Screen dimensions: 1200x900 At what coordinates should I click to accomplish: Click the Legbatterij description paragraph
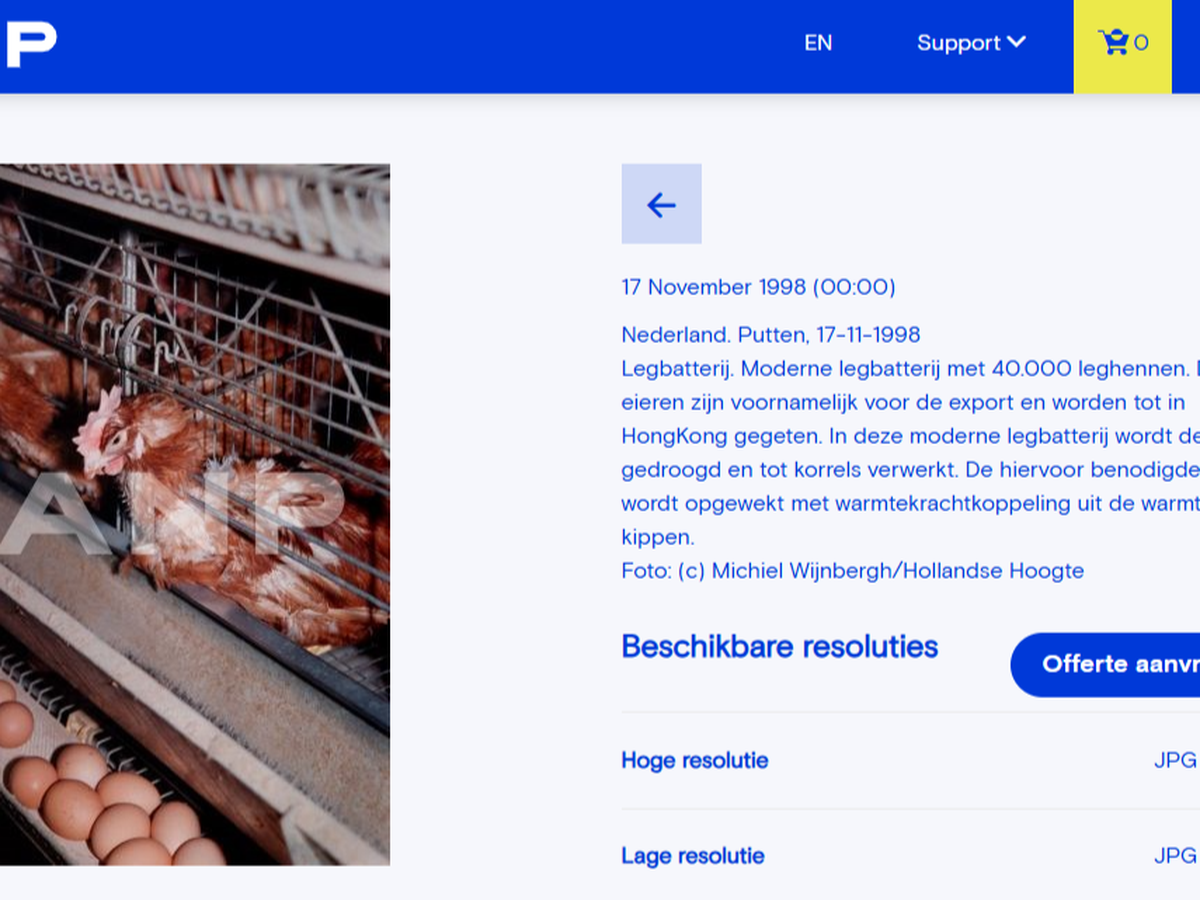[x=910, y=452]
